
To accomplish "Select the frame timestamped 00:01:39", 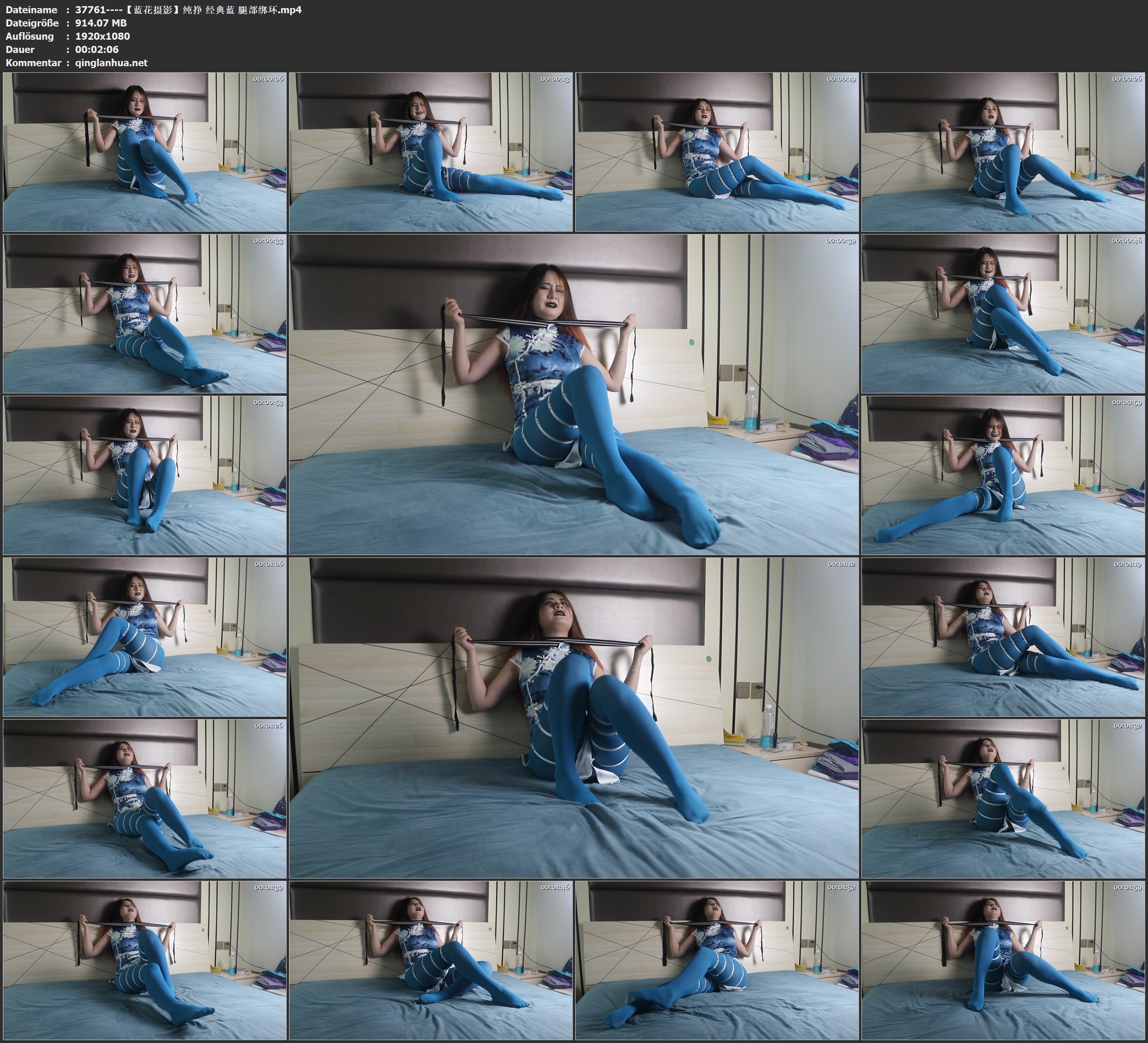I will click(x=145, y=960).
